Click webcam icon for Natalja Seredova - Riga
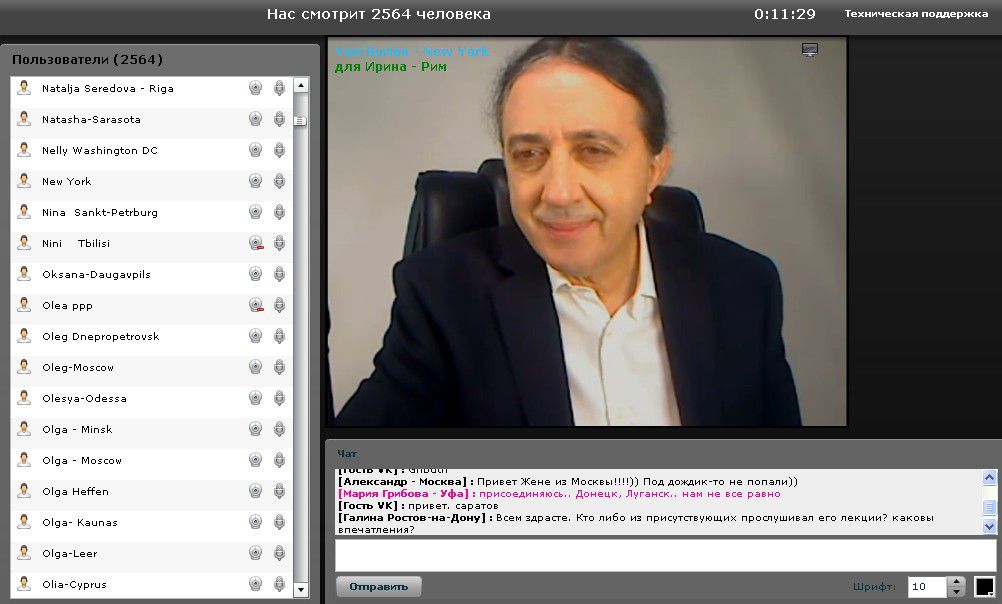The height and width of the screenshot is (604, 1002). coord(256,88)
